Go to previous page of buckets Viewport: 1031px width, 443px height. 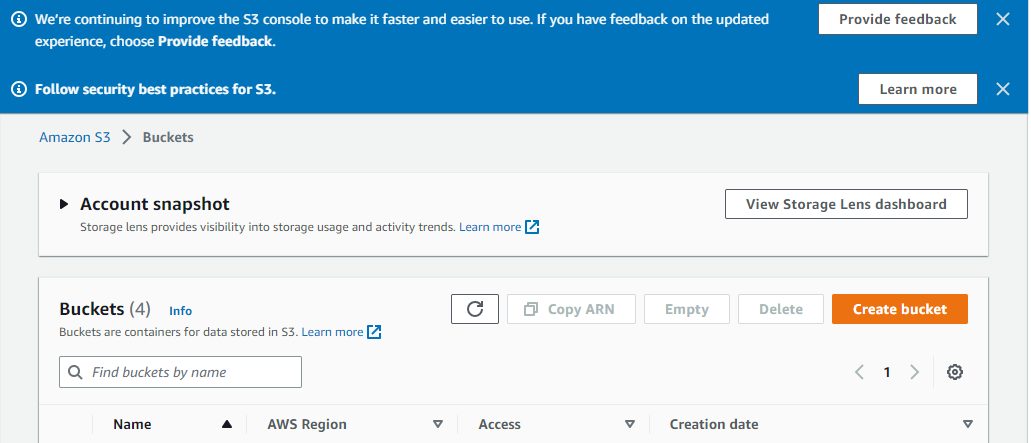[x=859, y=372]
